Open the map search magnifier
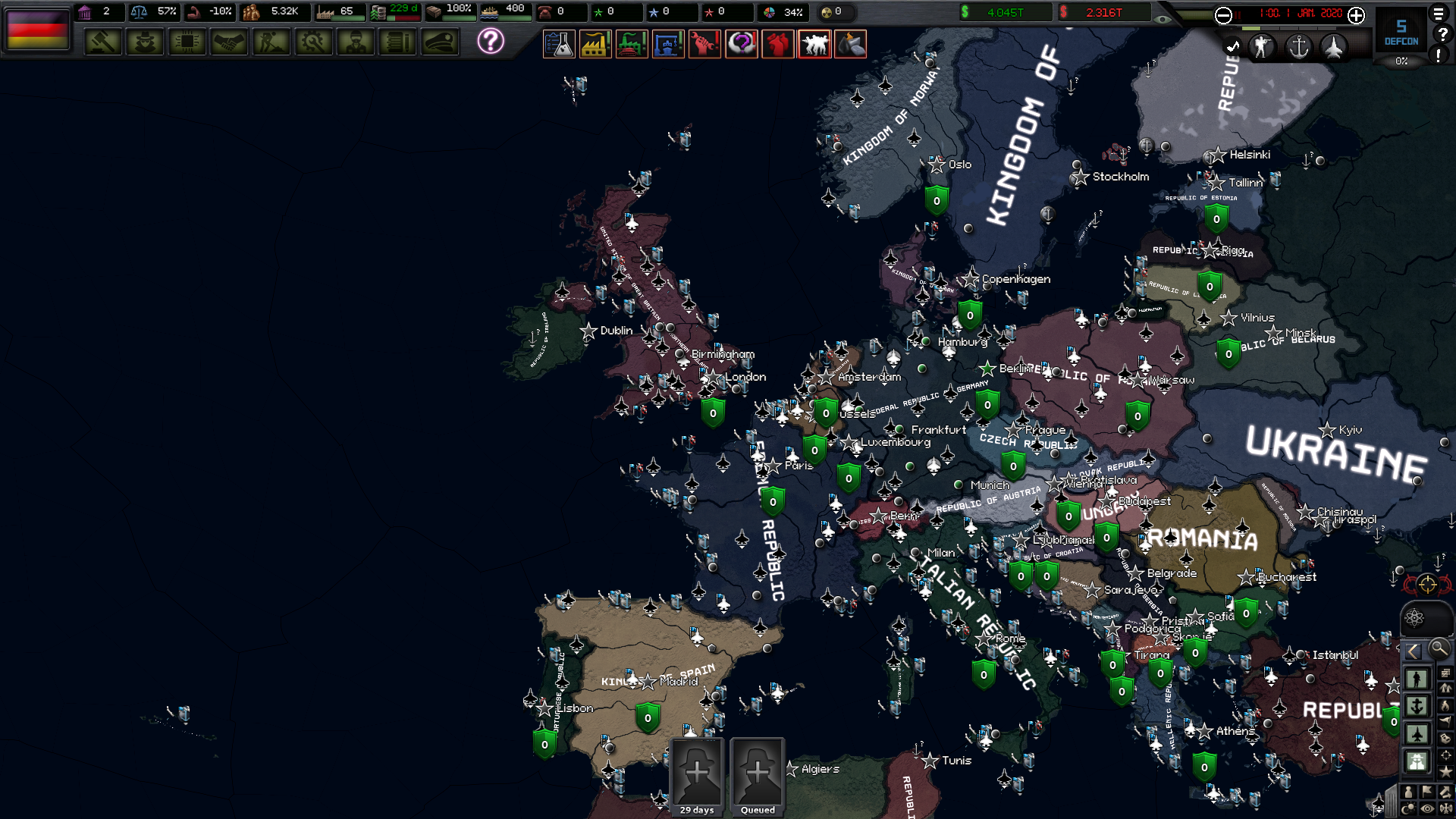The width and height of the screenshot is (1456, 819). tap(1439, 649)
